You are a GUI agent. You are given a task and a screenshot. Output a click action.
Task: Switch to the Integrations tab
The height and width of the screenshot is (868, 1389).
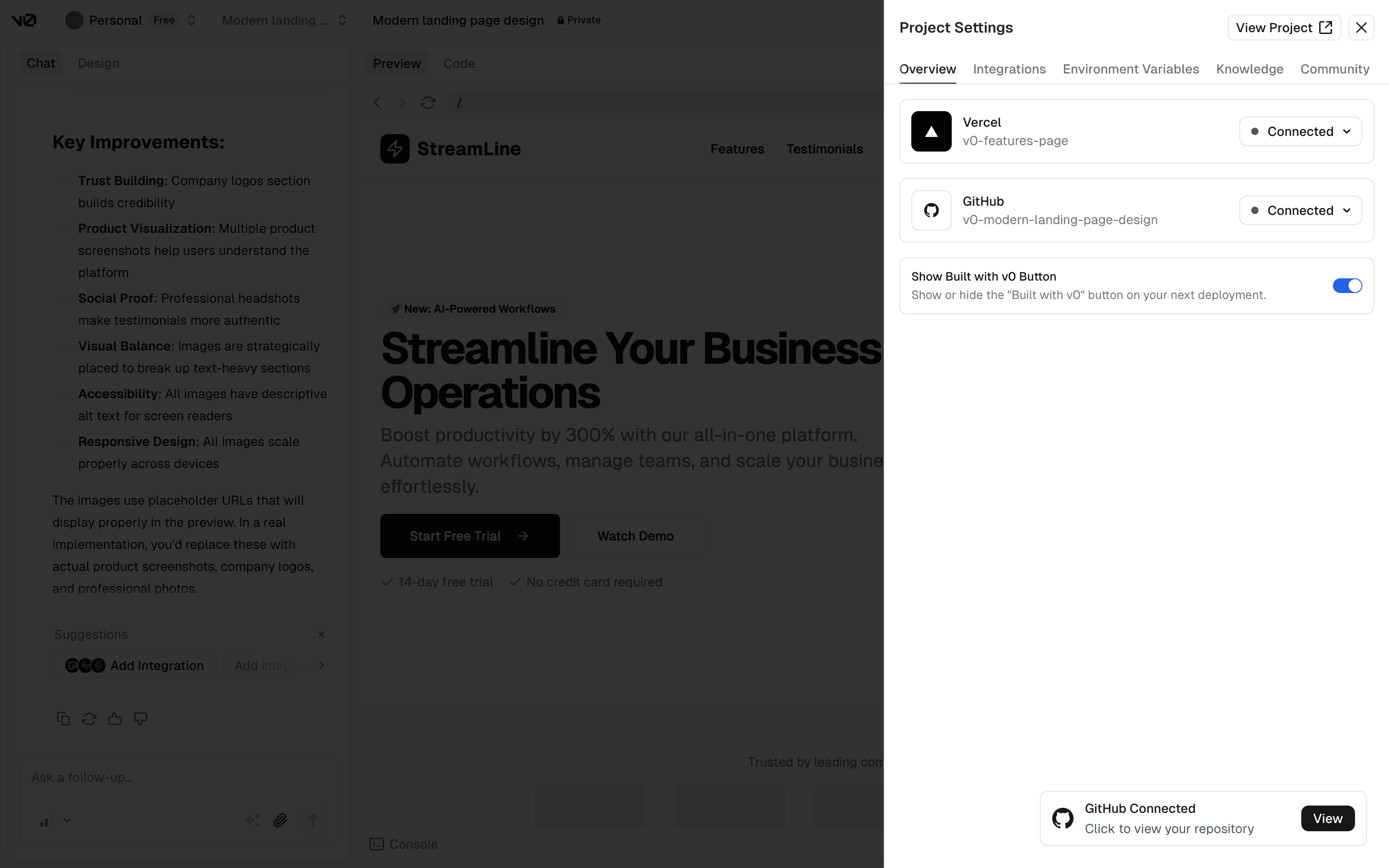point(1009,69)
